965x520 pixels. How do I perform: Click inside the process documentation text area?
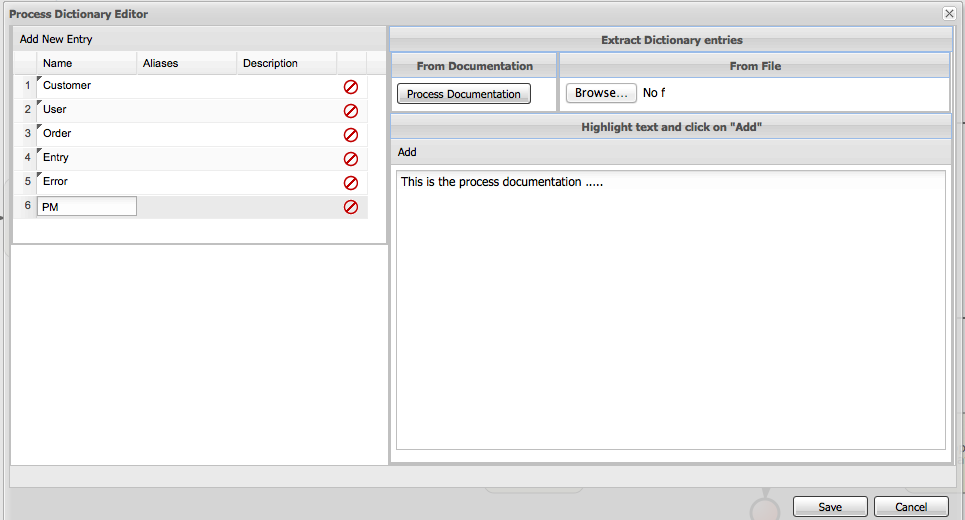click(670, 310)
